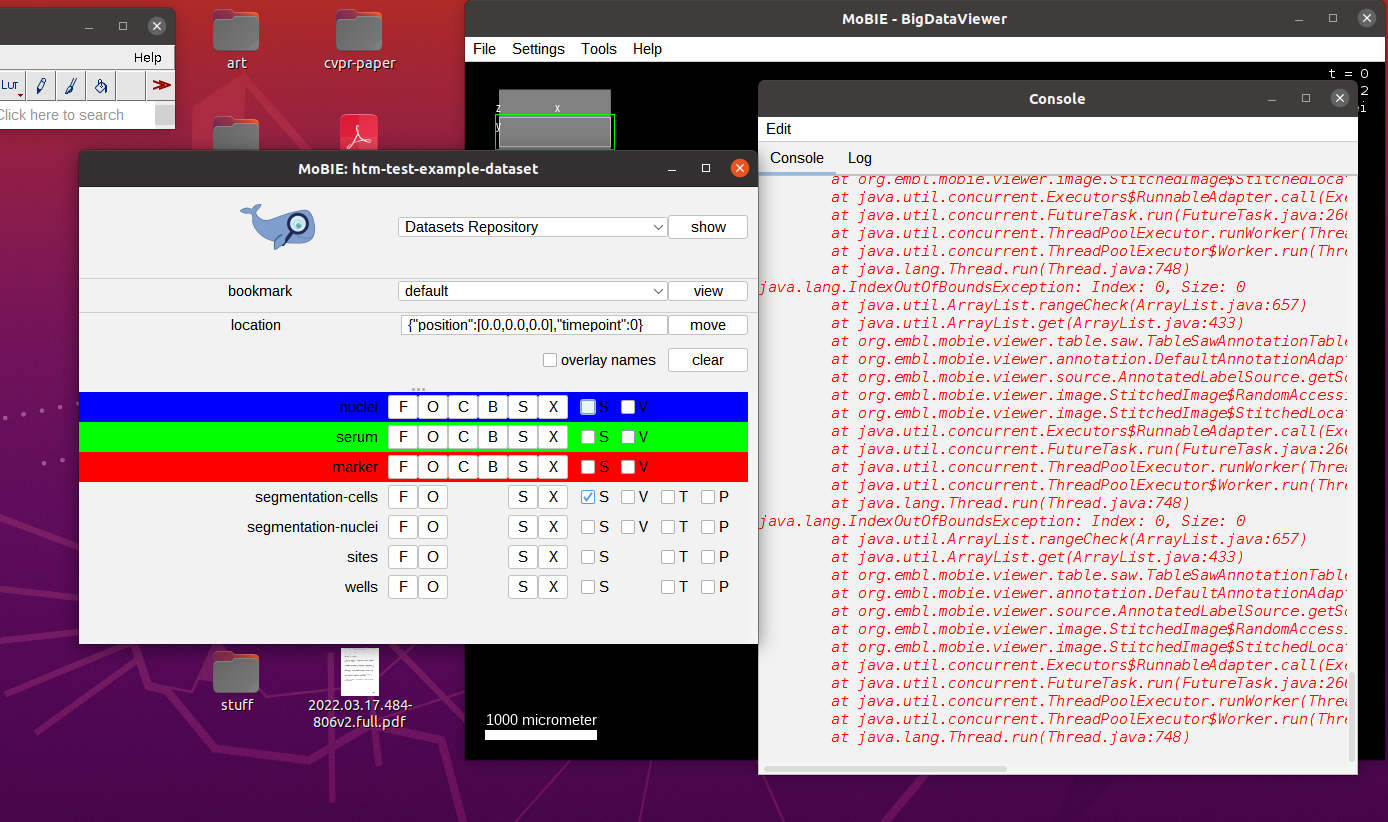The width and height of the screenshot is (1388, 822).
Task: Open the color picker (C) for the nuclei channel
Action: click(463, 406)
